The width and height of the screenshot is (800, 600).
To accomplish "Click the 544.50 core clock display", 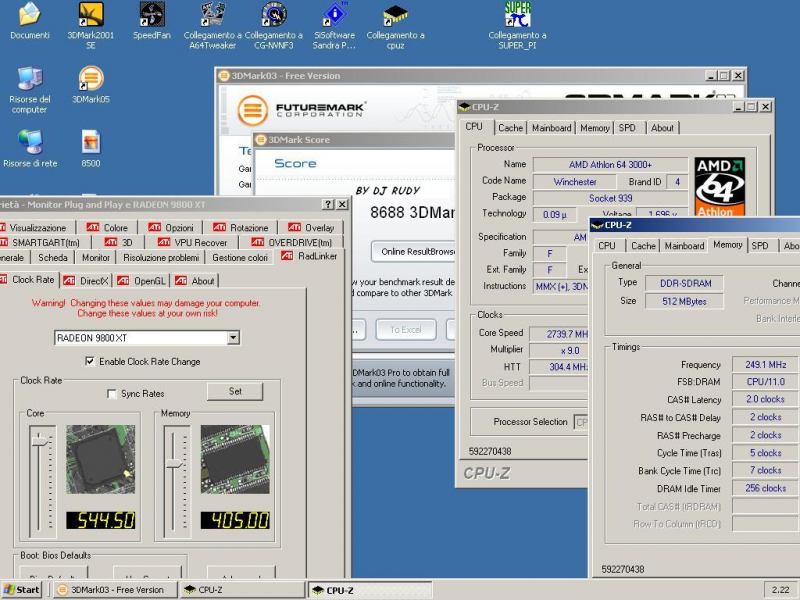I will [101, 520].
